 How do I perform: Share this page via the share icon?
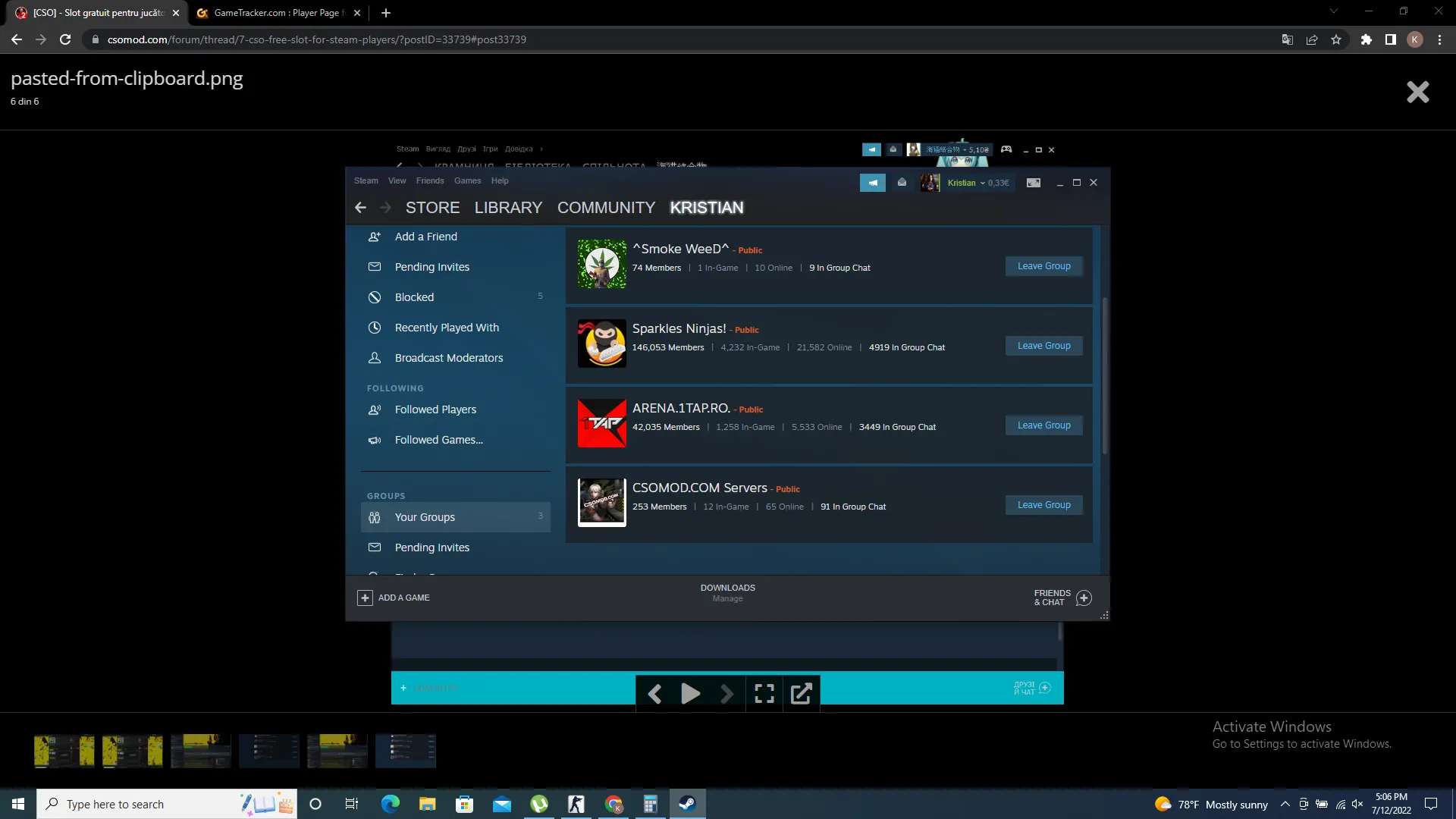point(1312,39)
